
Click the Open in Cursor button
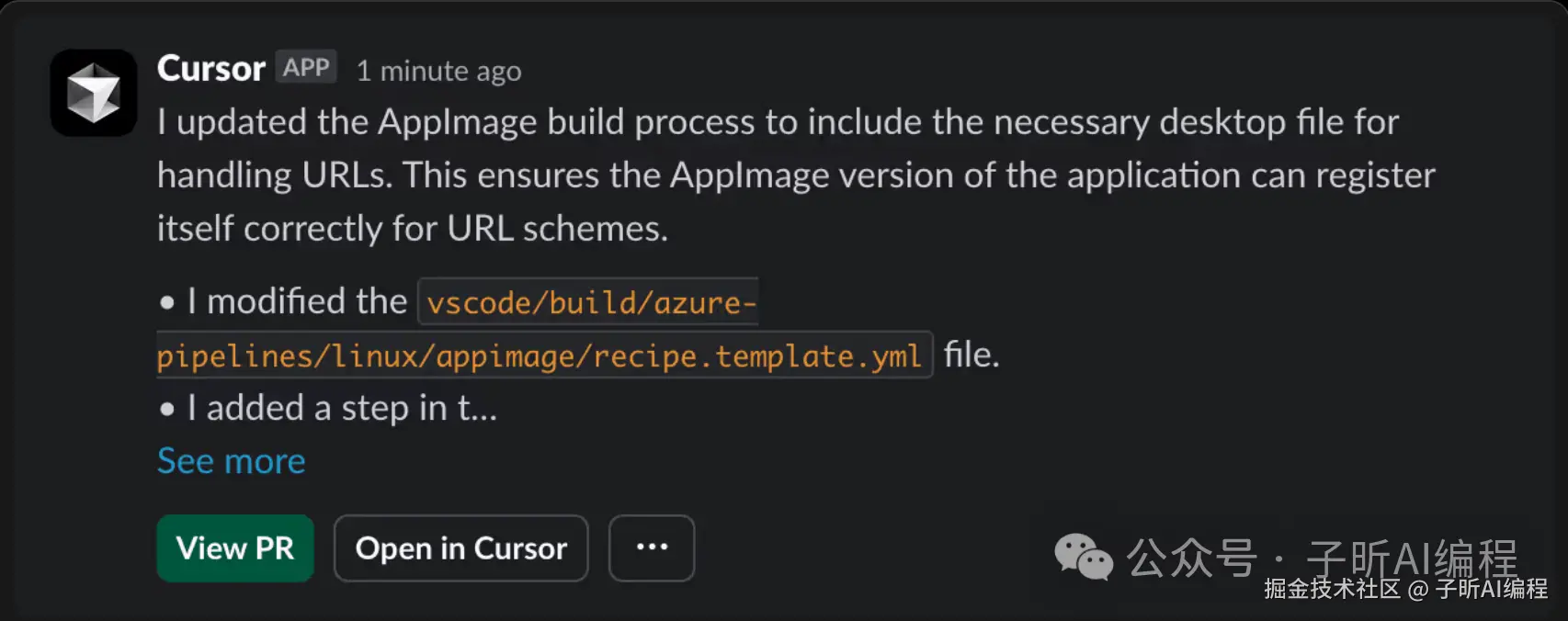[460, 548]
